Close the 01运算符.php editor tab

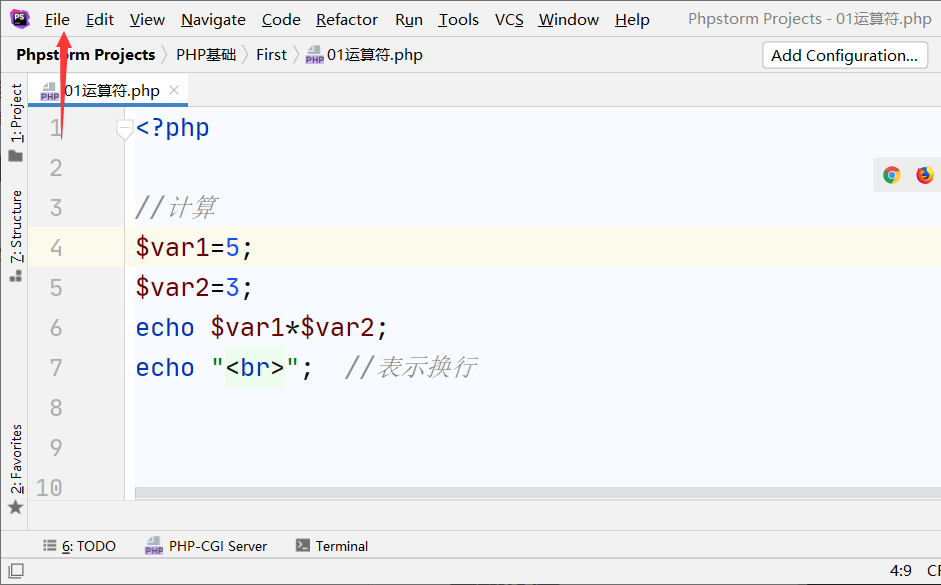pos(174,90)
